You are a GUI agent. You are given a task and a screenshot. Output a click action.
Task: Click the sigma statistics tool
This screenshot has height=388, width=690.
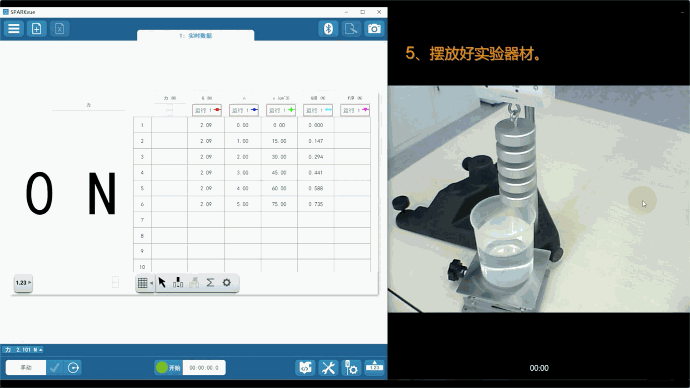(210, 282)
